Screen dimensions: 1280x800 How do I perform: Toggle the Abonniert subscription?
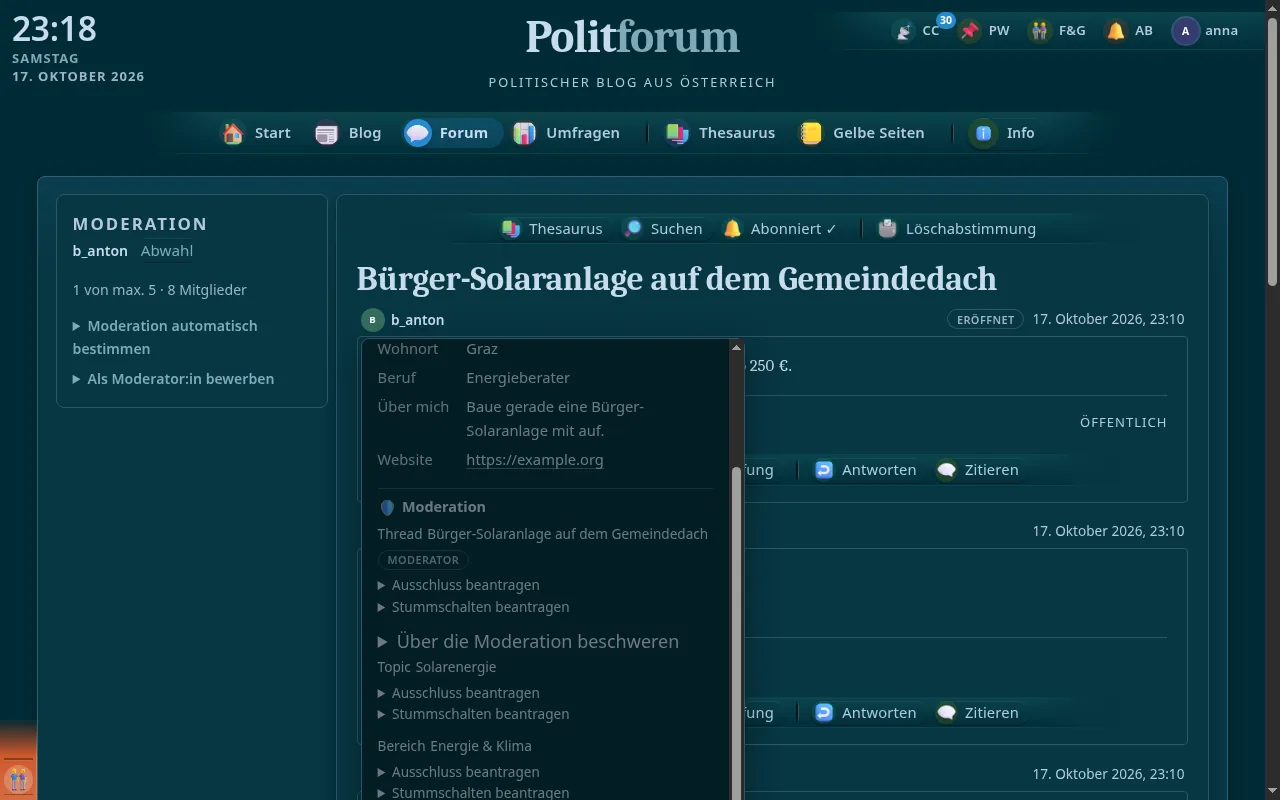tap(780, 229)
